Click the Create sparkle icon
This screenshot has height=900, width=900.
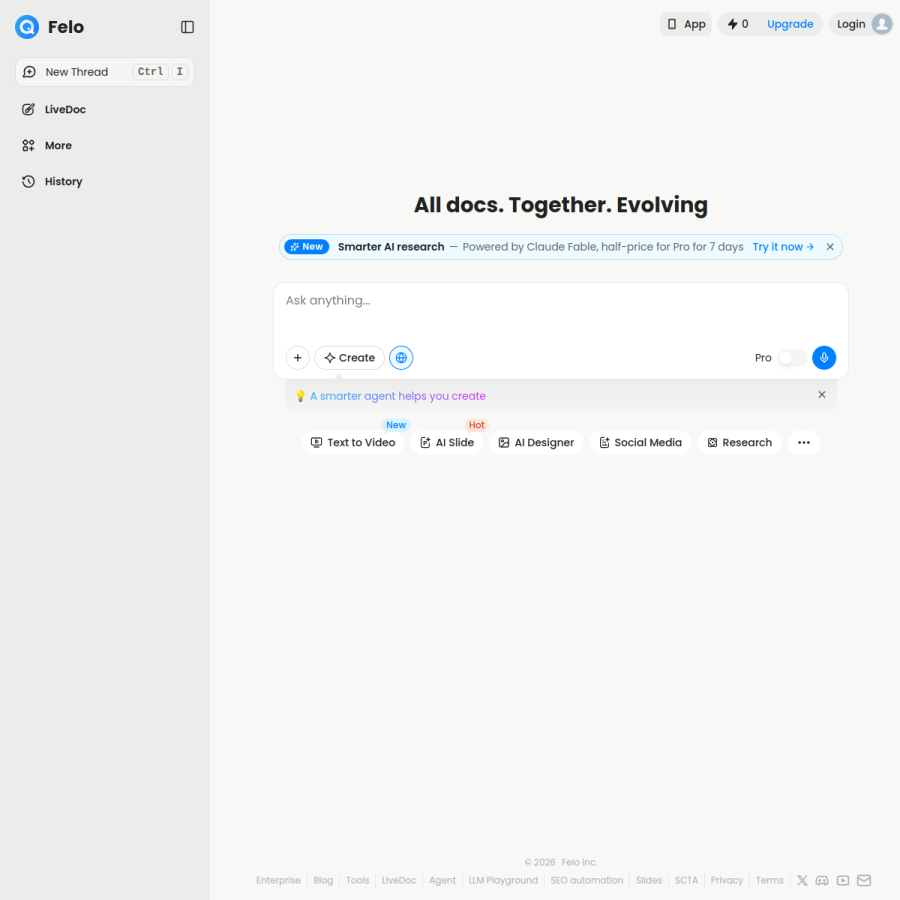point(329,358)
